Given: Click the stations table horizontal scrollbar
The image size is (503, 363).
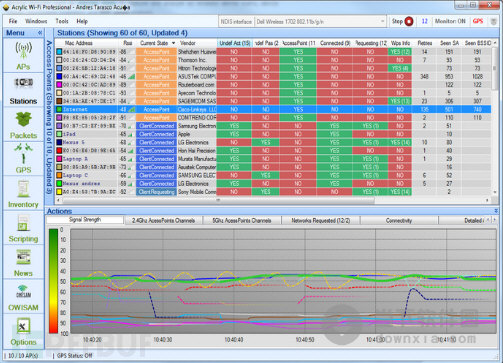Looking at the screenshot, I should tap(218, 200).
